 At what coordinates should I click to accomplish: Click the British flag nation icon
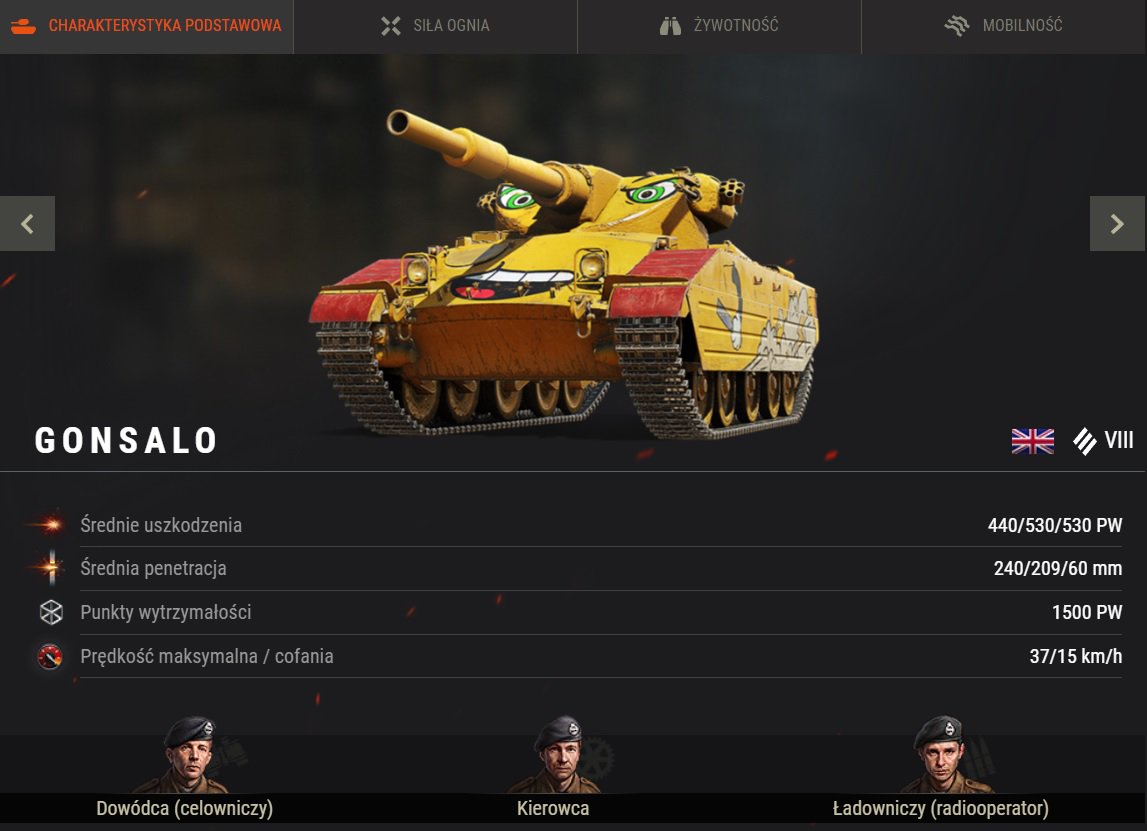click(x=1032, y=441)
